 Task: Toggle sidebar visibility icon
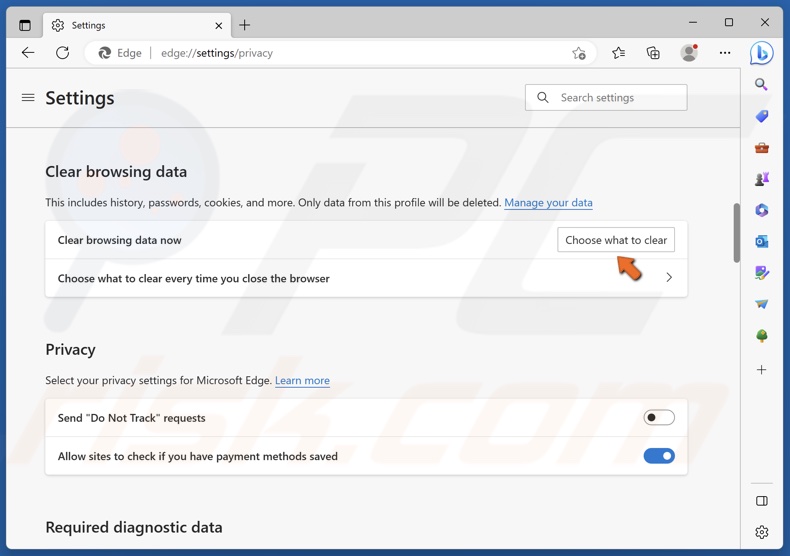coord(761,501)
